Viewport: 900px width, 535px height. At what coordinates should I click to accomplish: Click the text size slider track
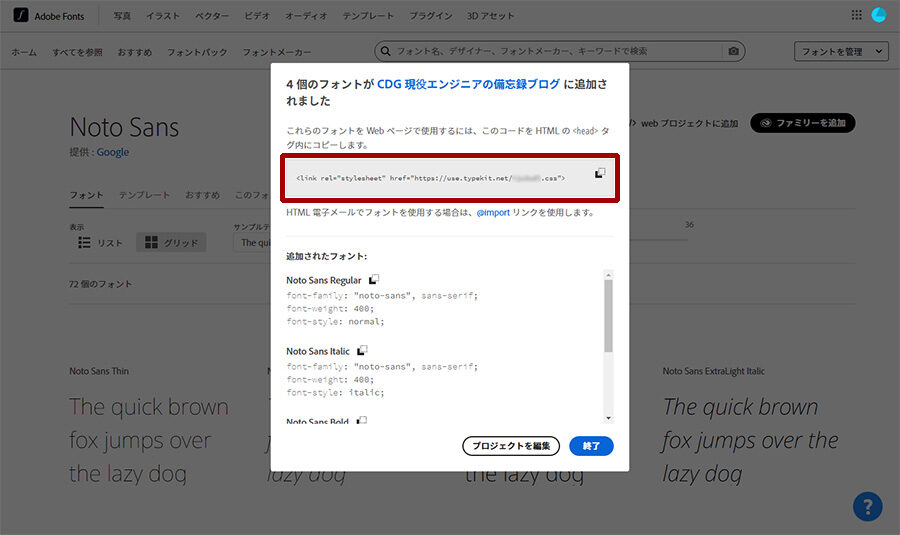pyautogui.click(x=658, y=239)
